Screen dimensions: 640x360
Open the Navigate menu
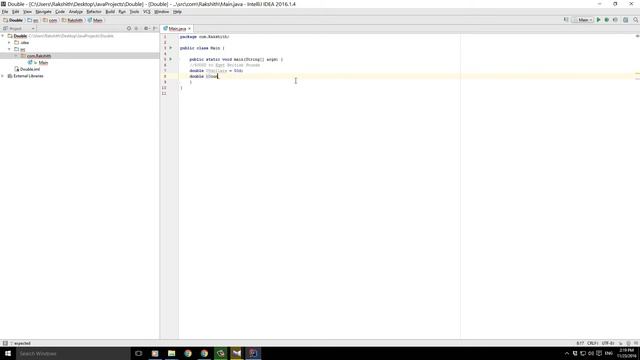tap(43, 12)
